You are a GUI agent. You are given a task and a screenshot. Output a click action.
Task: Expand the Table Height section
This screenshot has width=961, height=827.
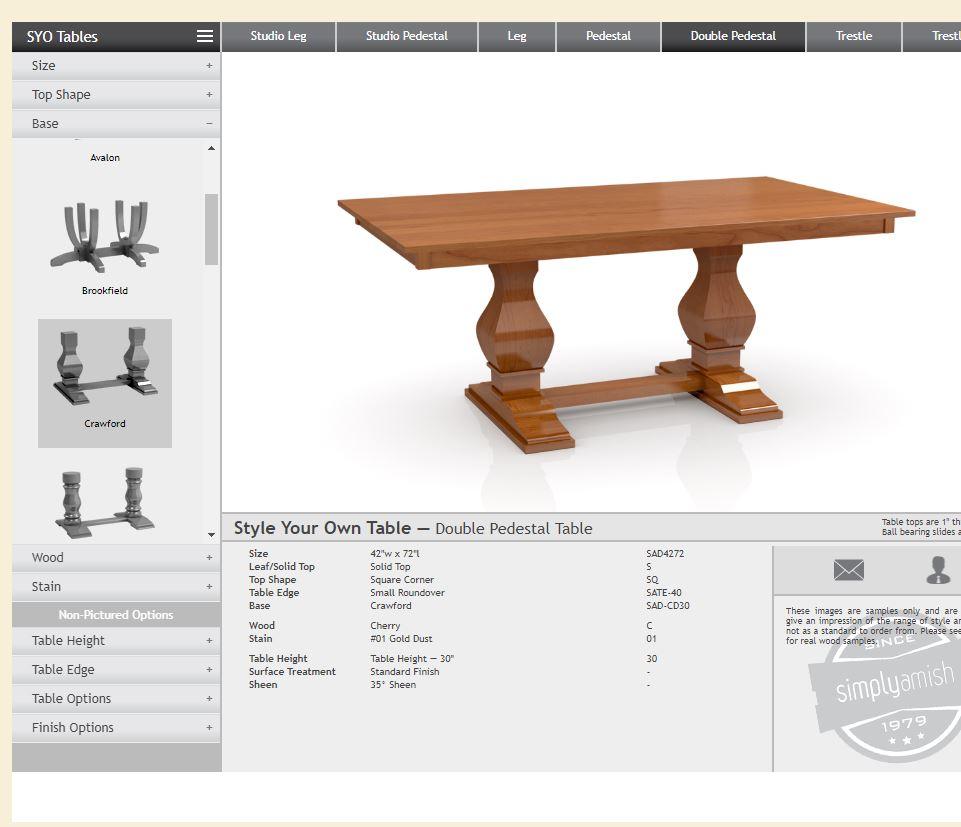[x=115, y=640]
